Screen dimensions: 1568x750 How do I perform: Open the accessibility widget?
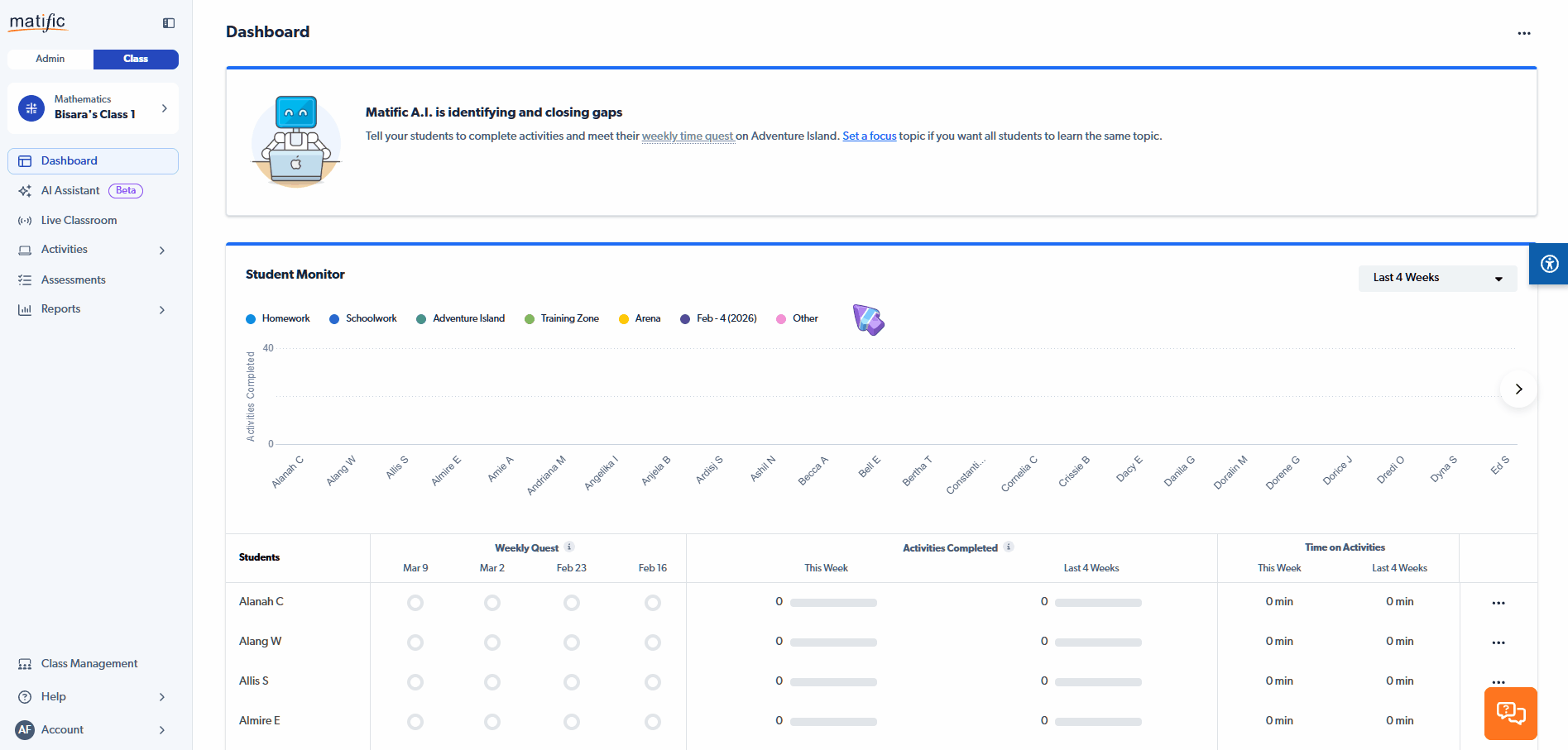coord(1549,264)
